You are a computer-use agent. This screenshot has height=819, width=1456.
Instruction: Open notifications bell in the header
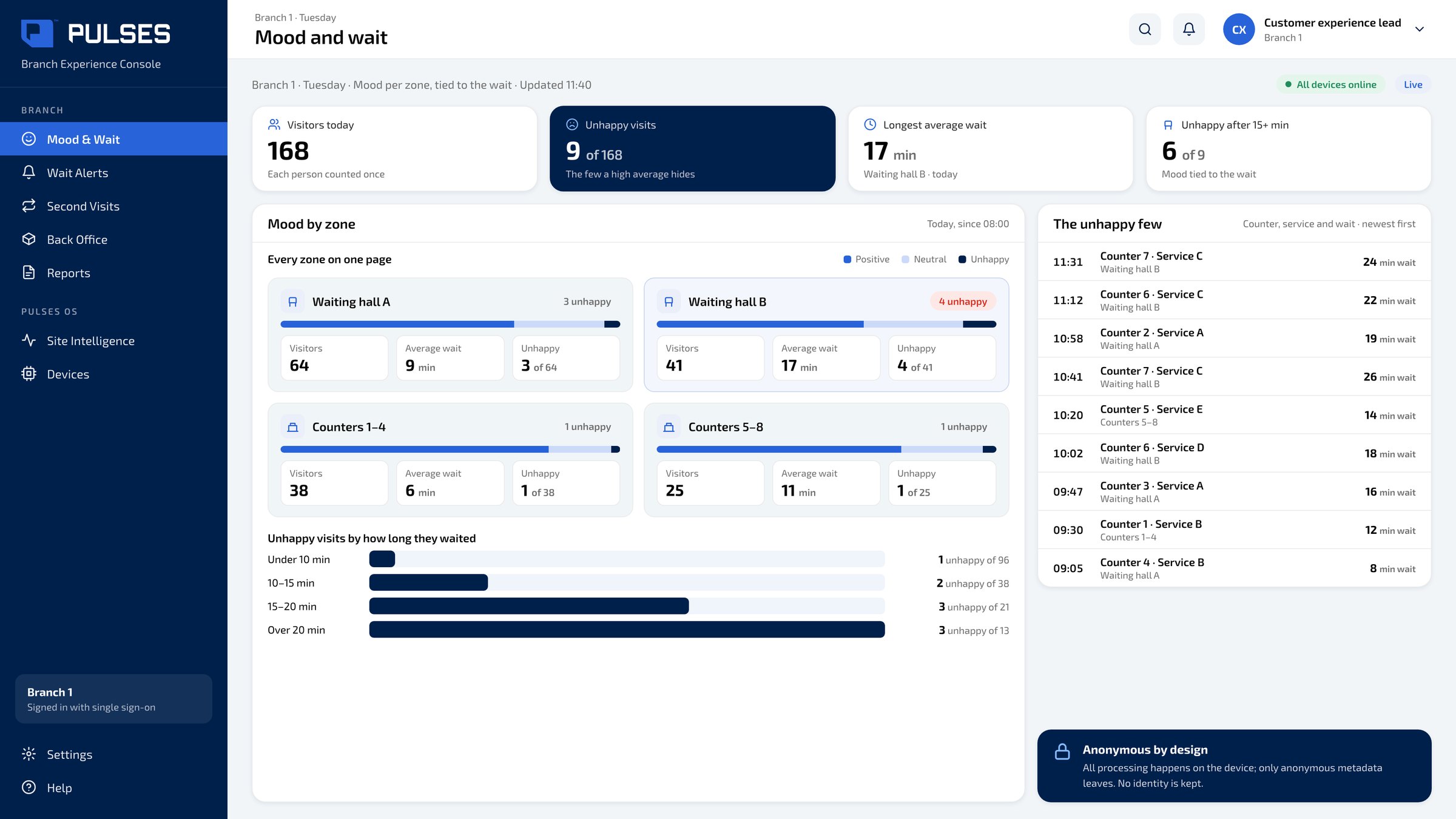[x=1189, y=29]
